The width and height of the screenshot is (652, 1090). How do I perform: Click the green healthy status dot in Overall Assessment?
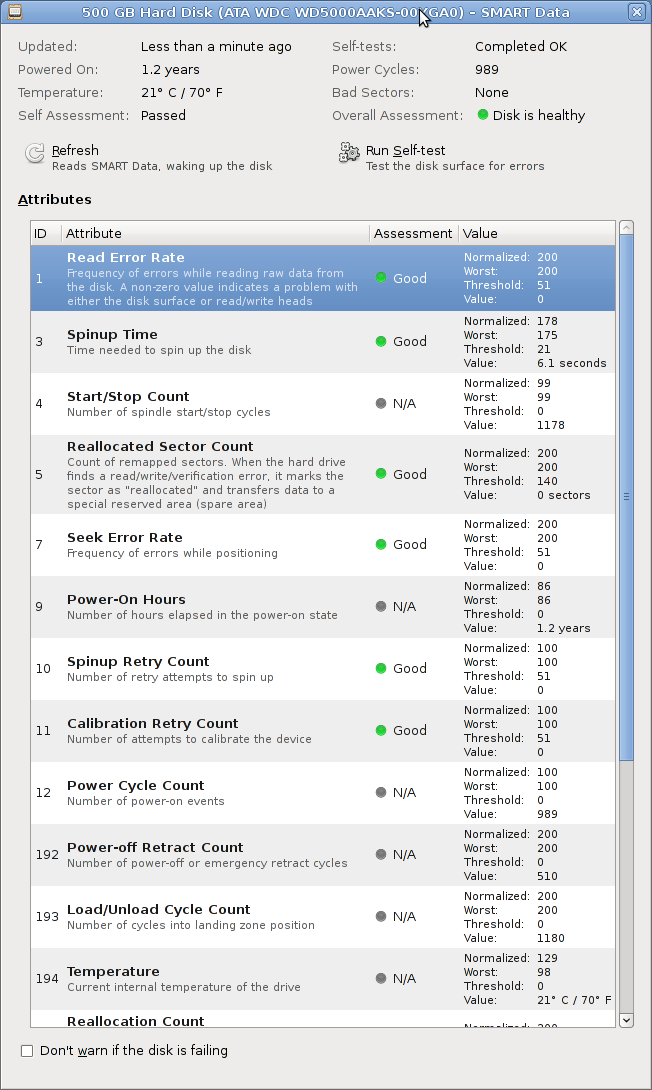[483, 115]
